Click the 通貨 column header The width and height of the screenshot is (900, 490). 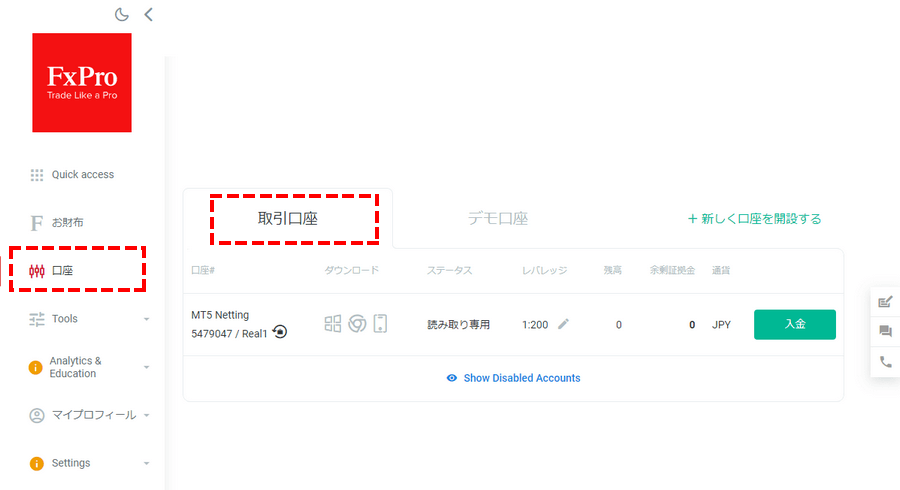pos(721,270)
